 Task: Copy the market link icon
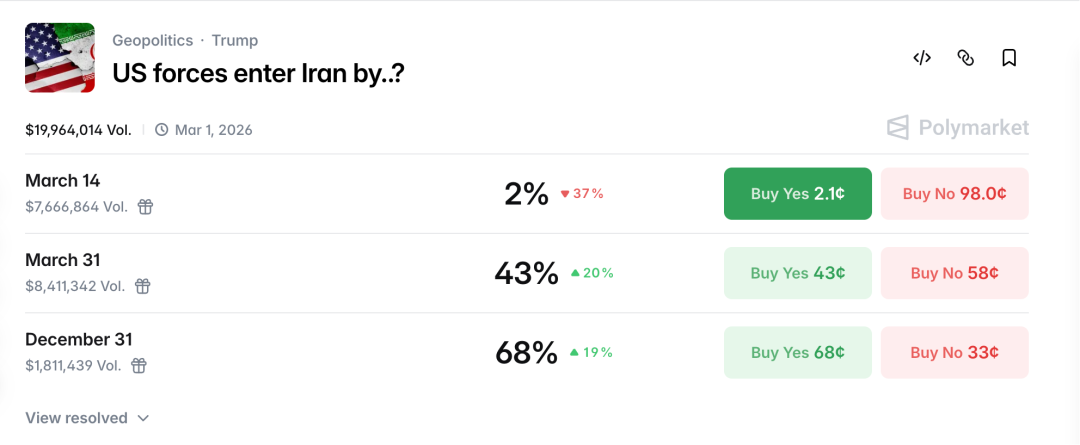coord(966,58)
